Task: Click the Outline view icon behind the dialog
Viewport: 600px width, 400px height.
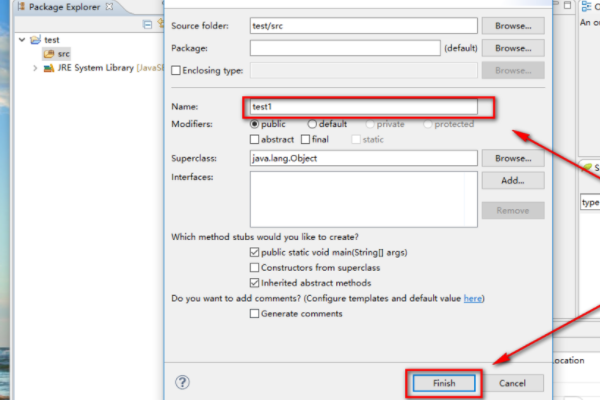Action: (x=586, y=7)
